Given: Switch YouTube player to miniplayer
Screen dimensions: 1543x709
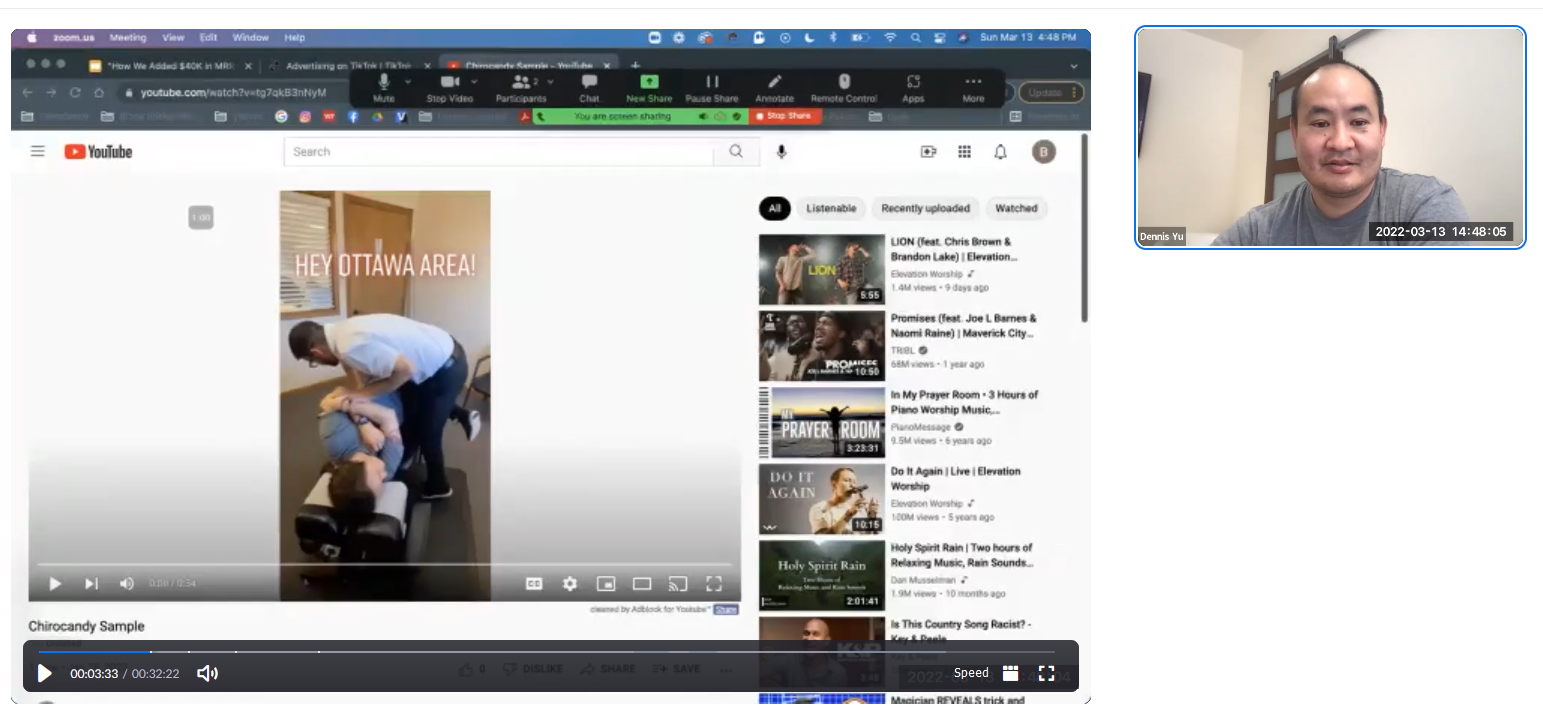Looking at the screenshot, I should pyautogui.click(x=606, y=584).
